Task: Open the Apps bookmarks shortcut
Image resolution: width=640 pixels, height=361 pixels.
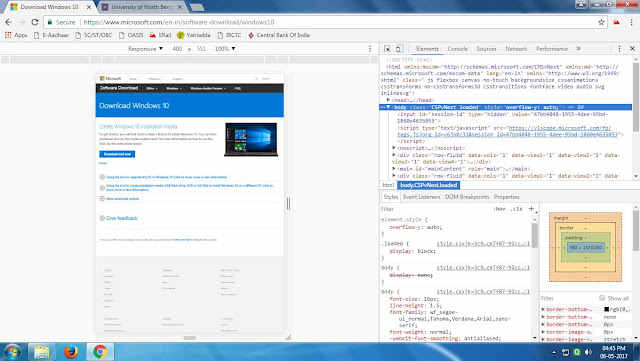Action: coord(16,35)
